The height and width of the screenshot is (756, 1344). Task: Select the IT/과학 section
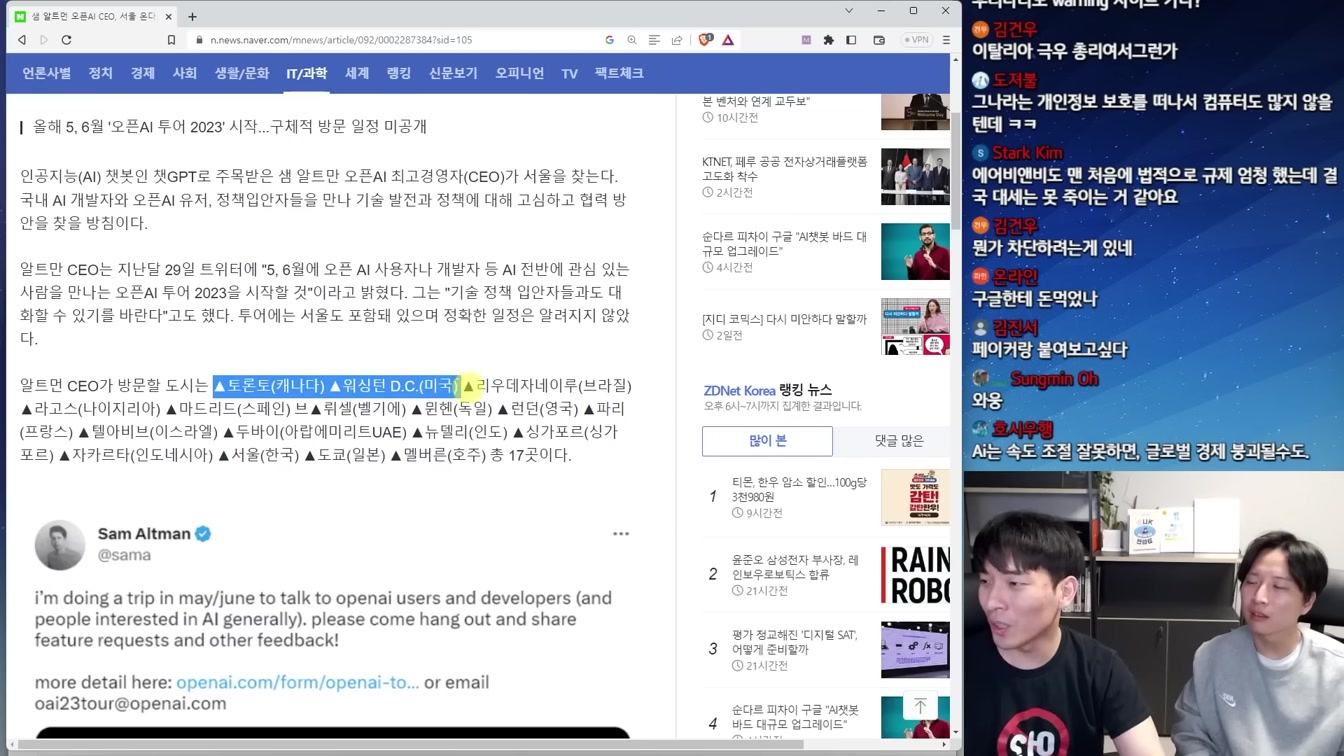coord(306,73)
